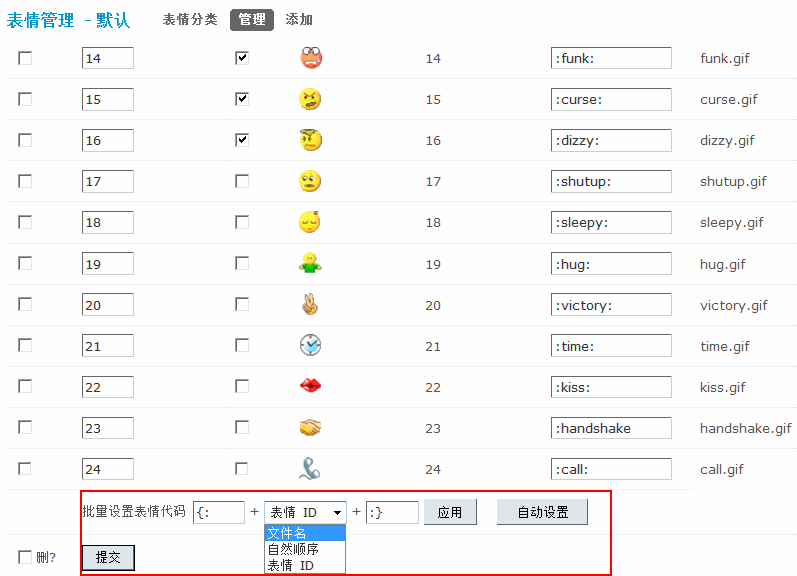Click the funk smiley emoticon image
797x576 pixels.
coord(311,58)
